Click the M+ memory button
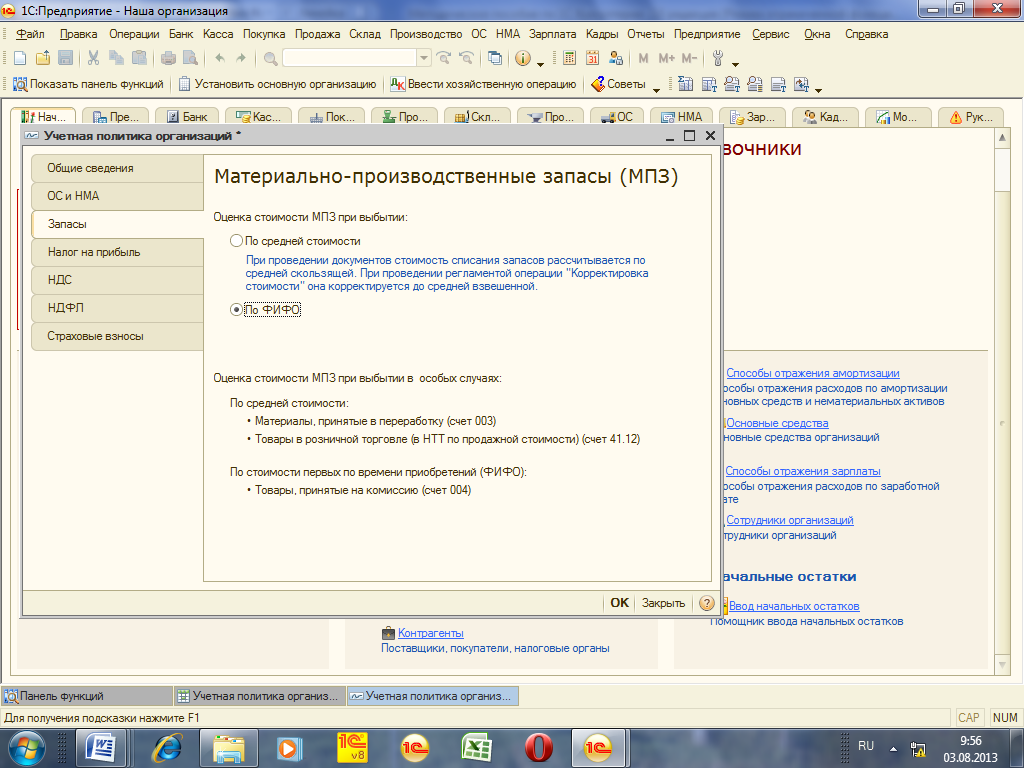 pos(666,58)
